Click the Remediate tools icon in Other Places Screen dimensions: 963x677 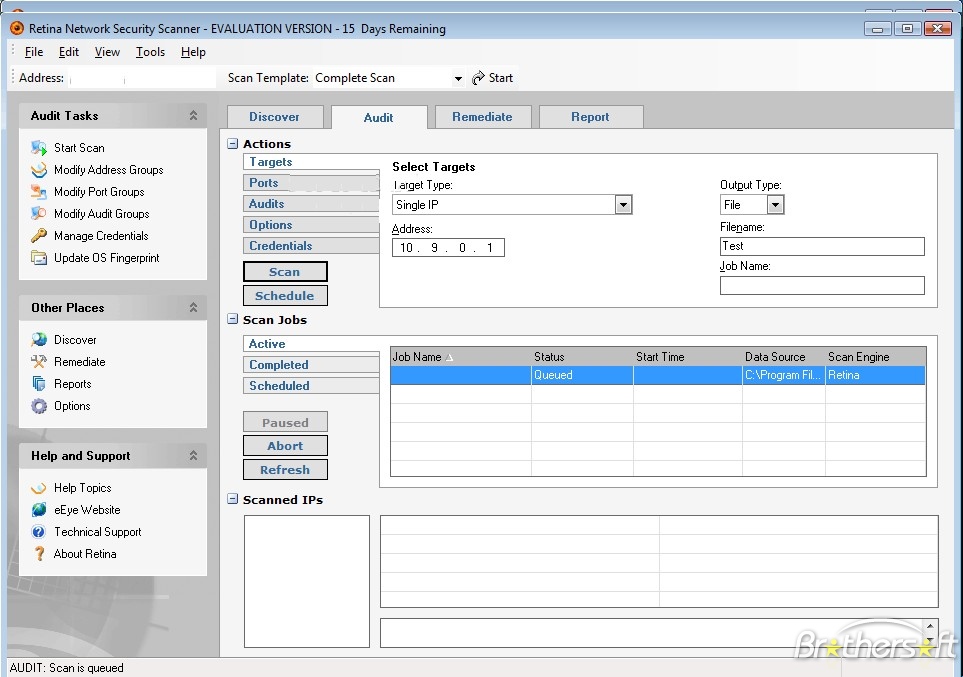pos(39,362)
